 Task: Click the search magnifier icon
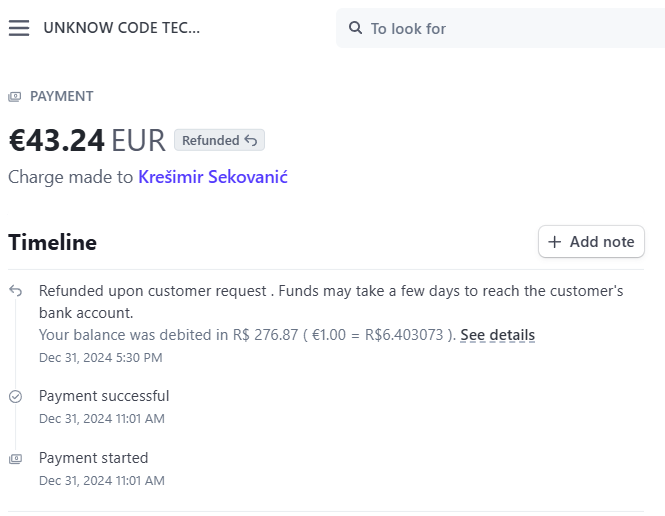click(x=355, y=28)
